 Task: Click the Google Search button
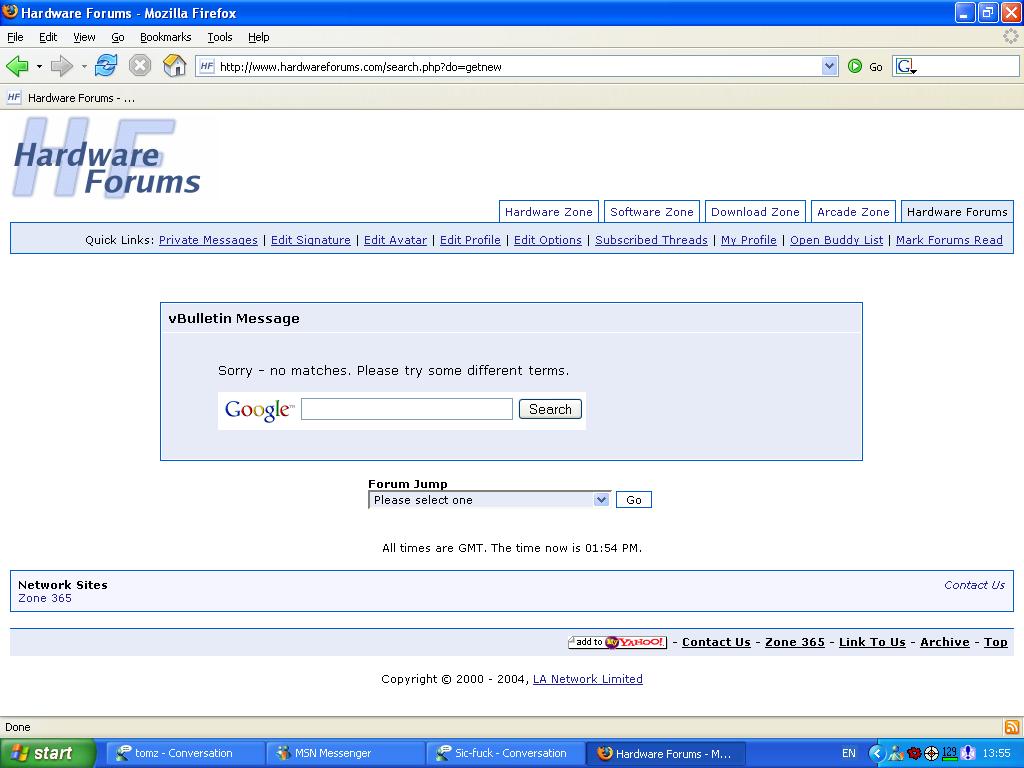[x=550, y=409]
